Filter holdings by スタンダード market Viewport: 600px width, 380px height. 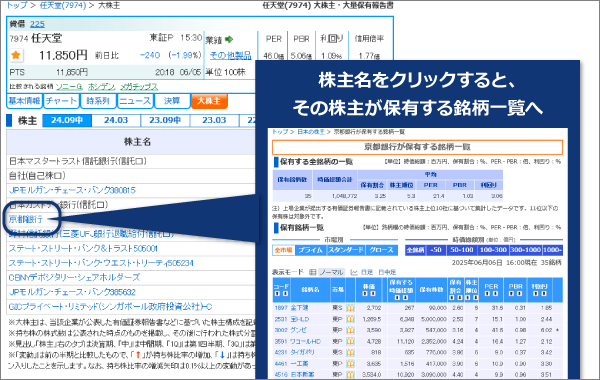pyautogui.click(x=346, y=250)
